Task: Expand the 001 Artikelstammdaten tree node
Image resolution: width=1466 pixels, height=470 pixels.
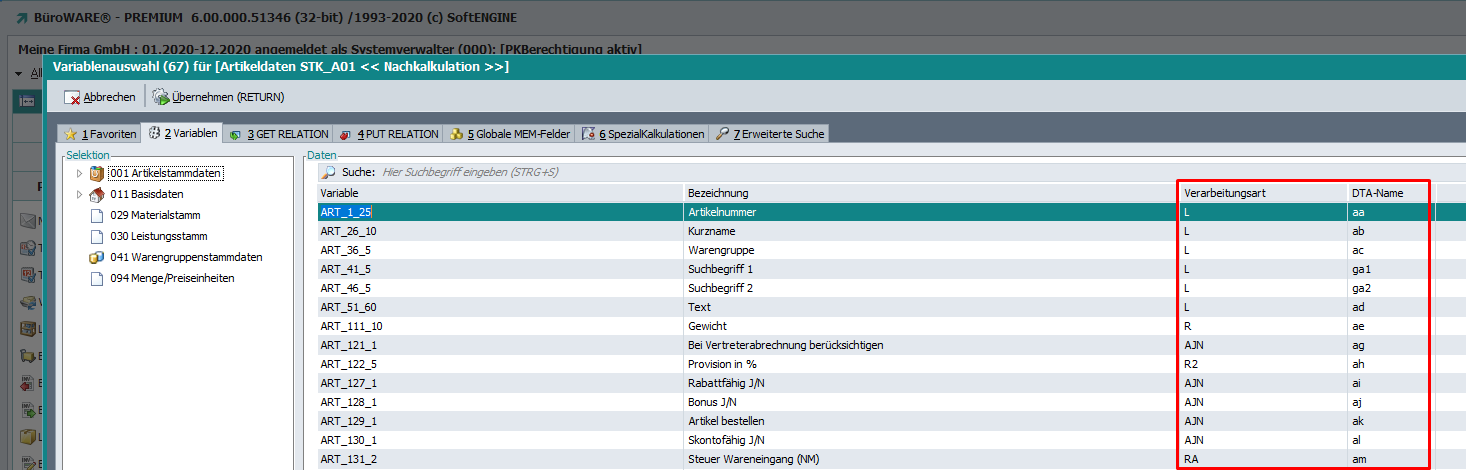Action: point(80,174)
